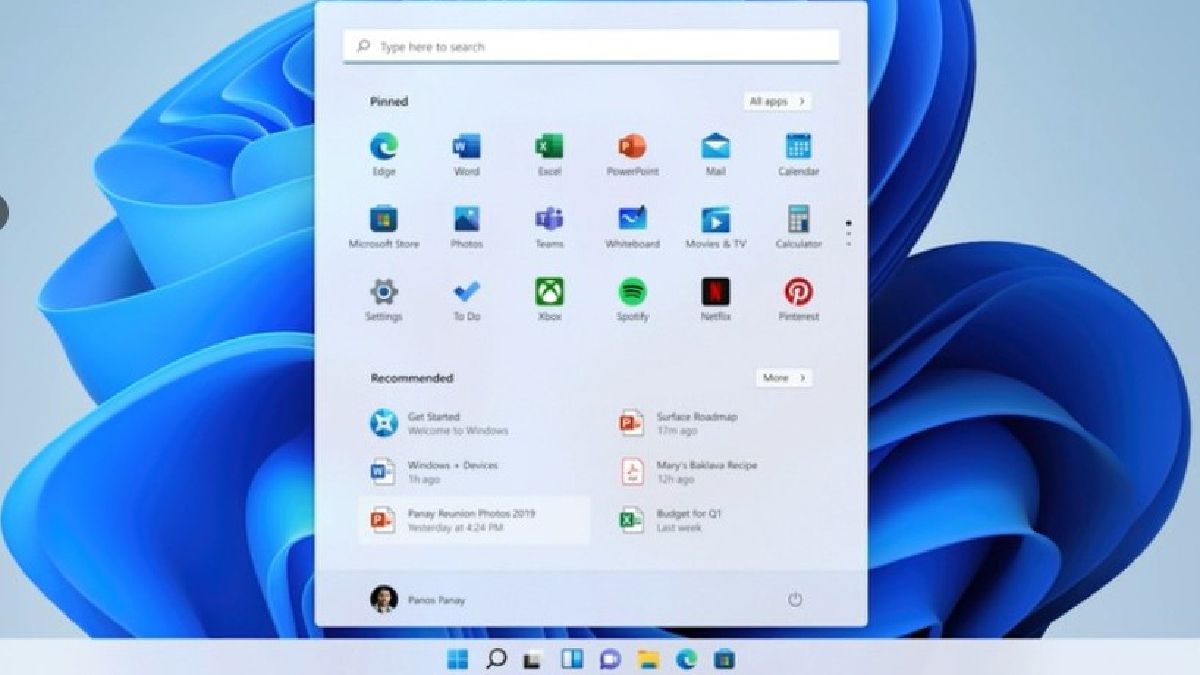Screen dimensions: 1200x675
Task: Open Chat from the taskbar
Action: pos(610,658)
